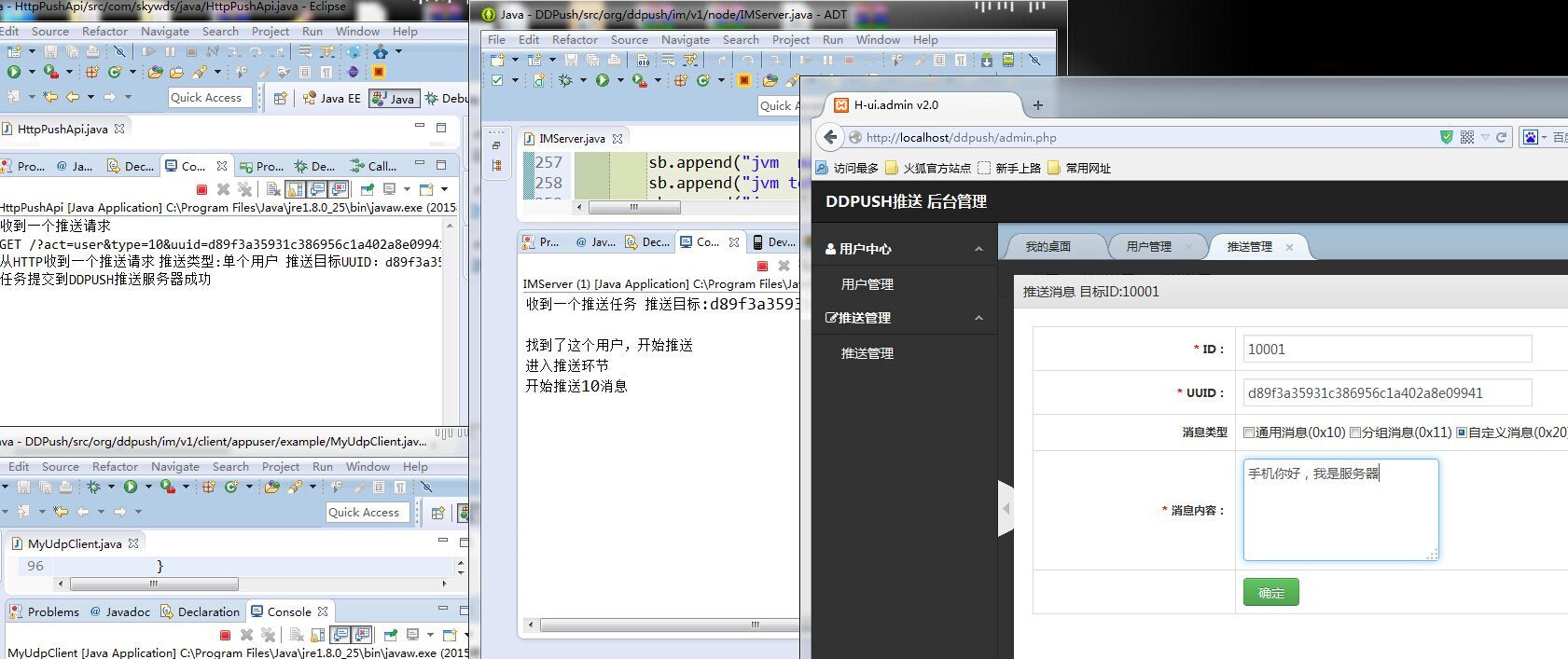Open Refactor menu in HttpPushApi Eclipse window
The image size is (1568, 659).
coord(104,32)
